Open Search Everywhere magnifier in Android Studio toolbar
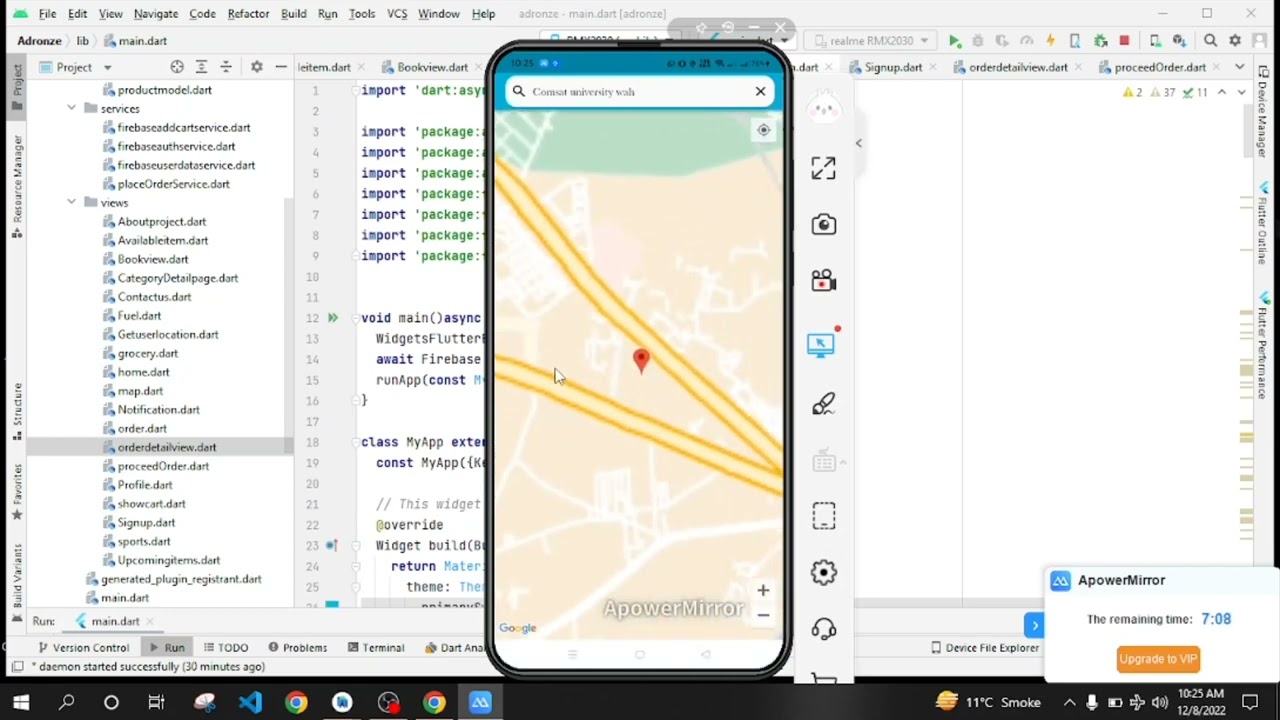 (x=1210, y=41)
